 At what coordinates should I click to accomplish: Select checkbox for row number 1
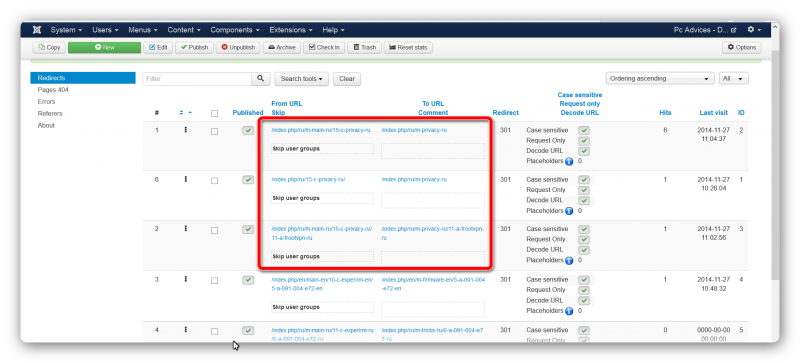pos(214,131)
